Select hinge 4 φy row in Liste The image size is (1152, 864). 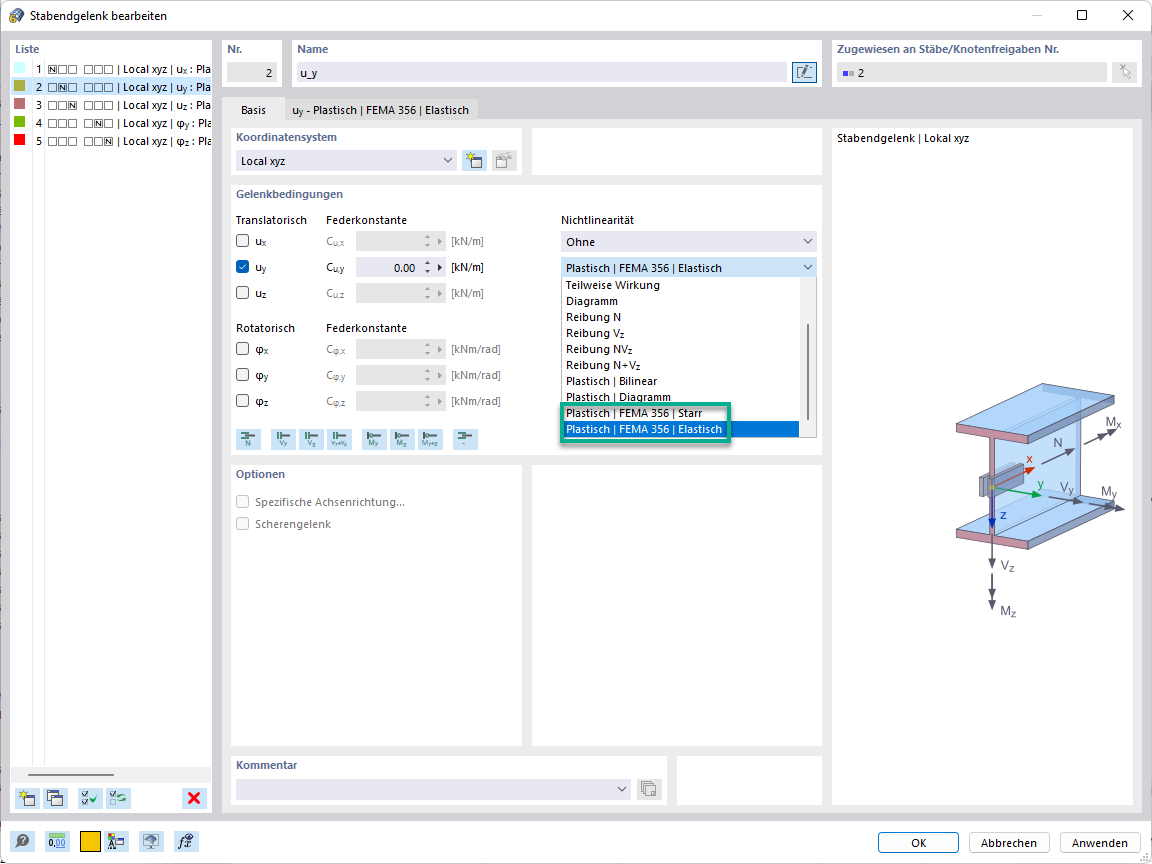pos(112,123)
